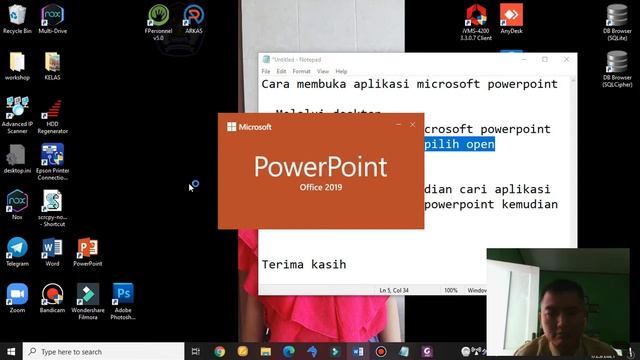This screenshot has width=640, height=360.
Task: Close the PowerPoint splash screen
Action: coord(413,124)
